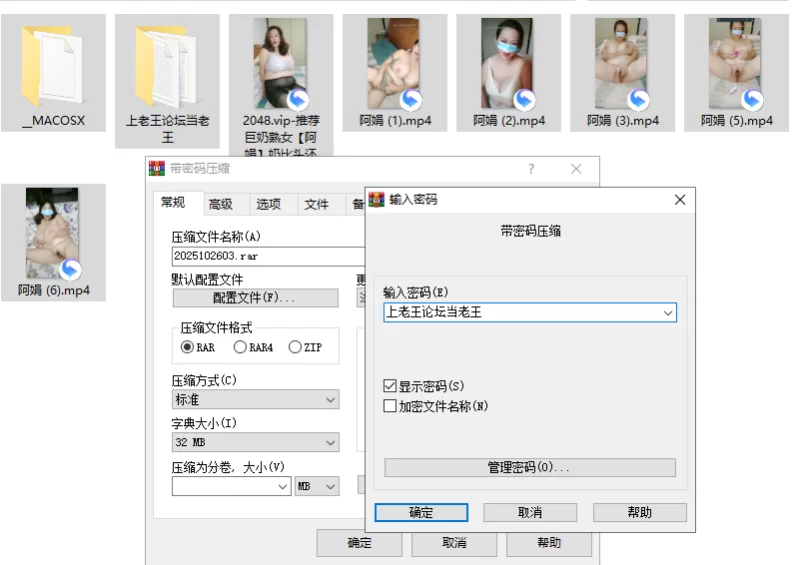Click 帮助 at bottom of 带密码压缩 window
The height and width of the screenshot is (565, 800).
point(549,543)
